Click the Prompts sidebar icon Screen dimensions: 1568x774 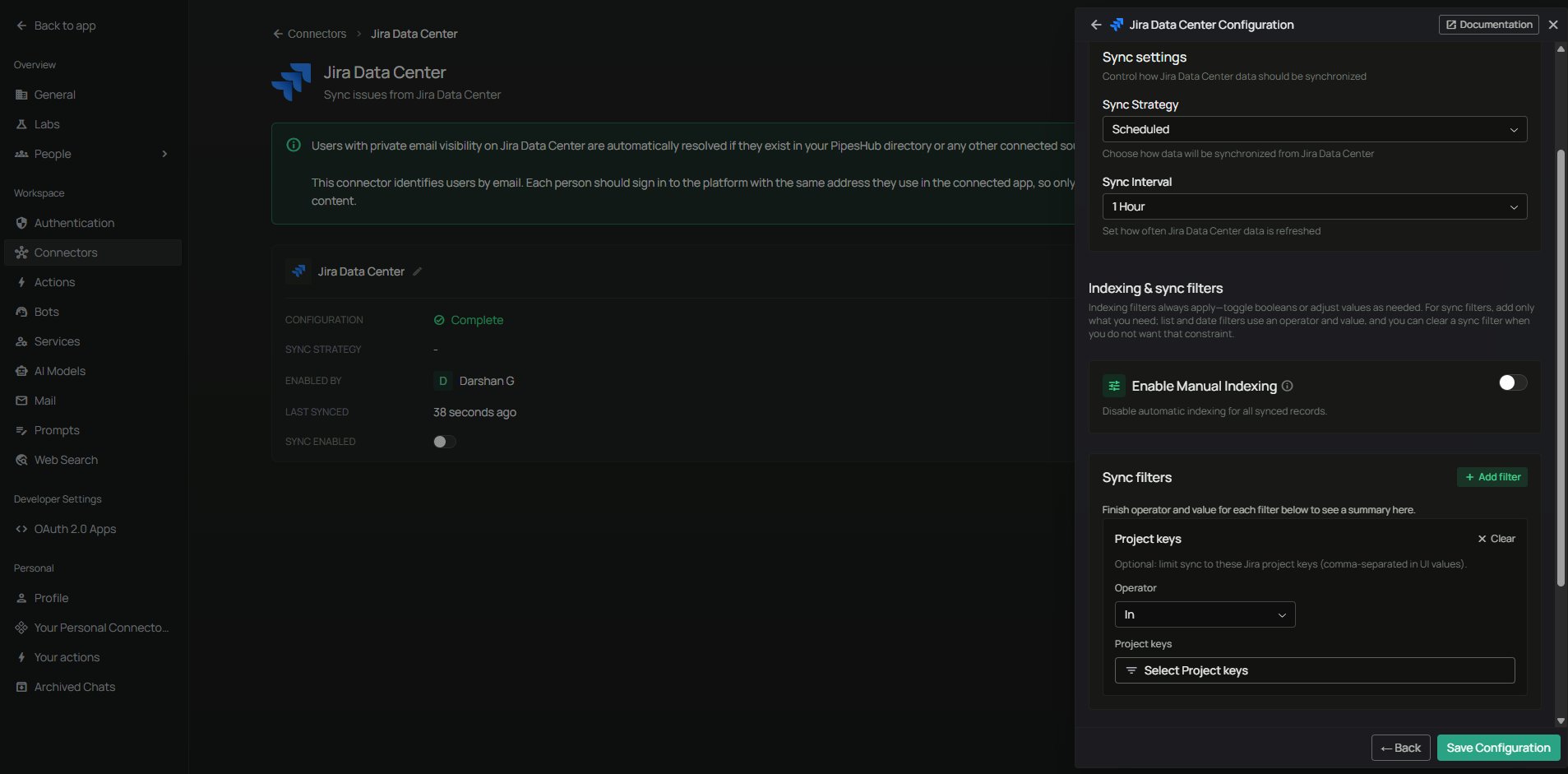coord(21,430)
